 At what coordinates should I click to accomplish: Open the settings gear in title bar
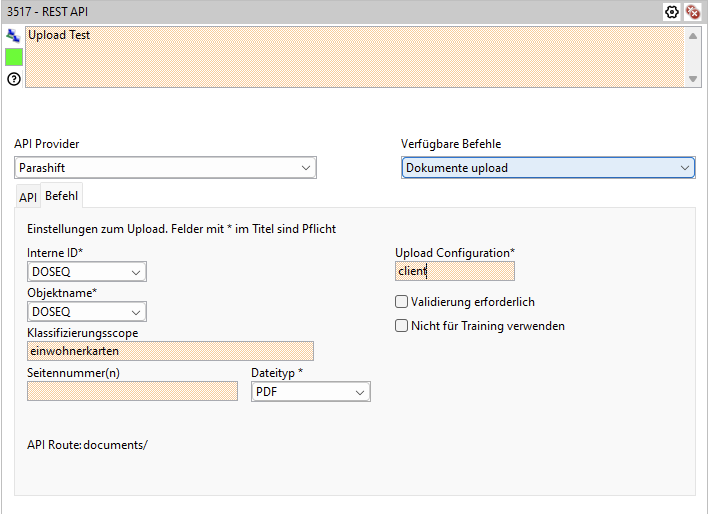pyautogui.click(x=673, y=12)
